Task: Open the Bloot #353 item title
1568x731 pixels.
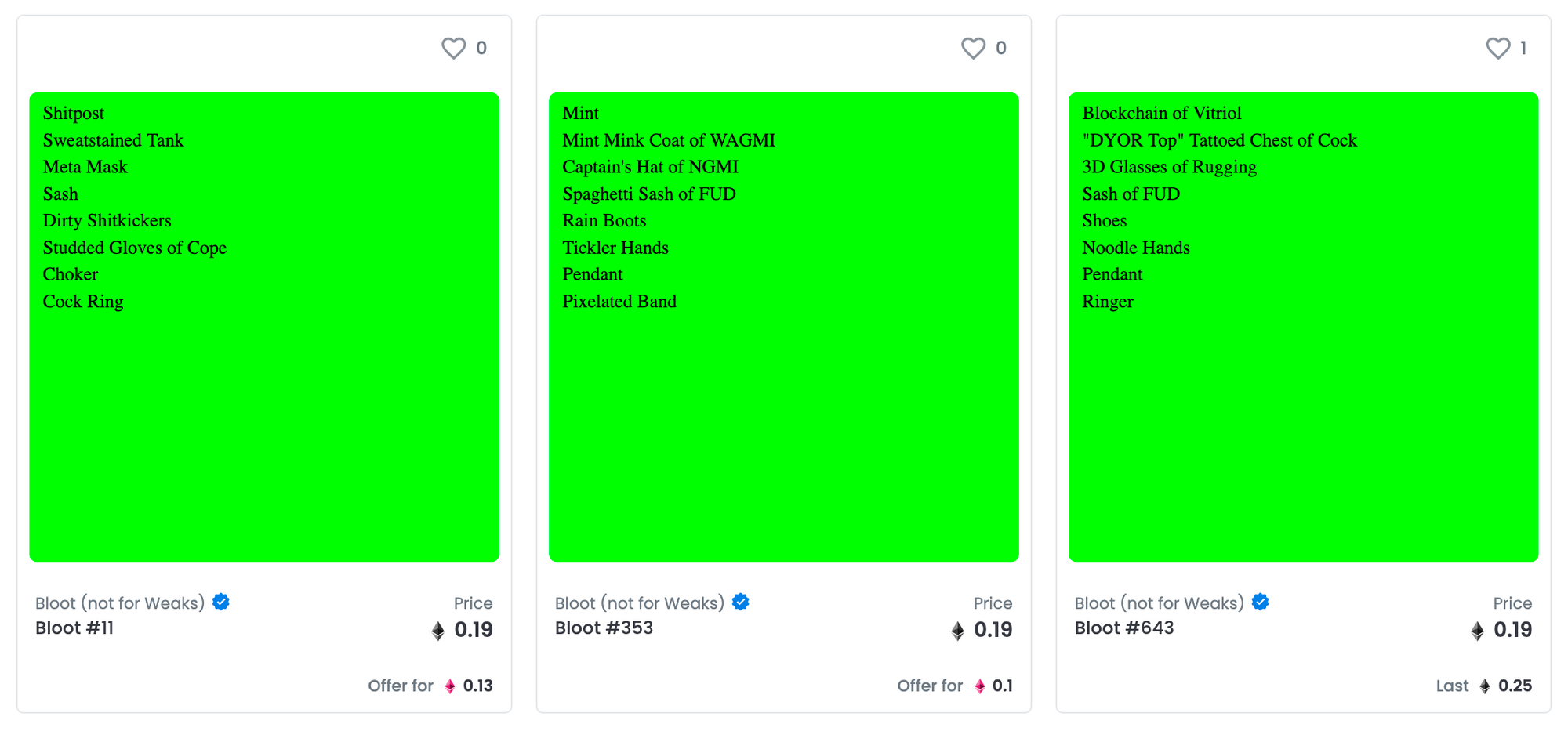Action: [604, 628]
